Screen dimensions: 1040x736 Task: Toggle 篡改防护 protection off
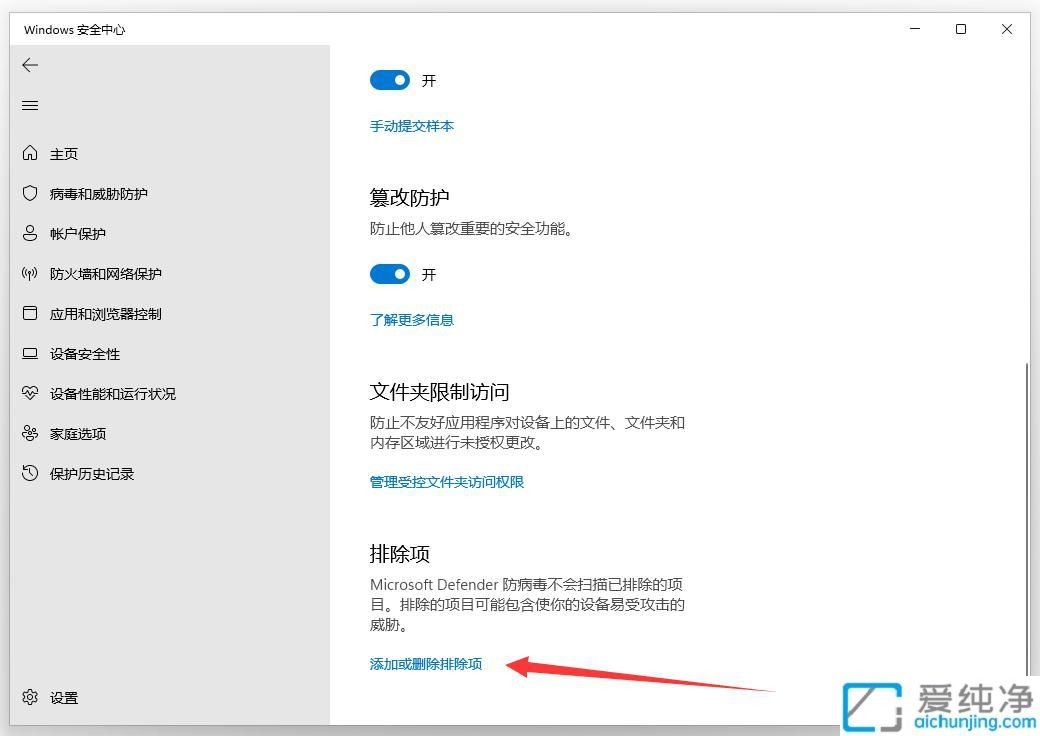[390, 274]
